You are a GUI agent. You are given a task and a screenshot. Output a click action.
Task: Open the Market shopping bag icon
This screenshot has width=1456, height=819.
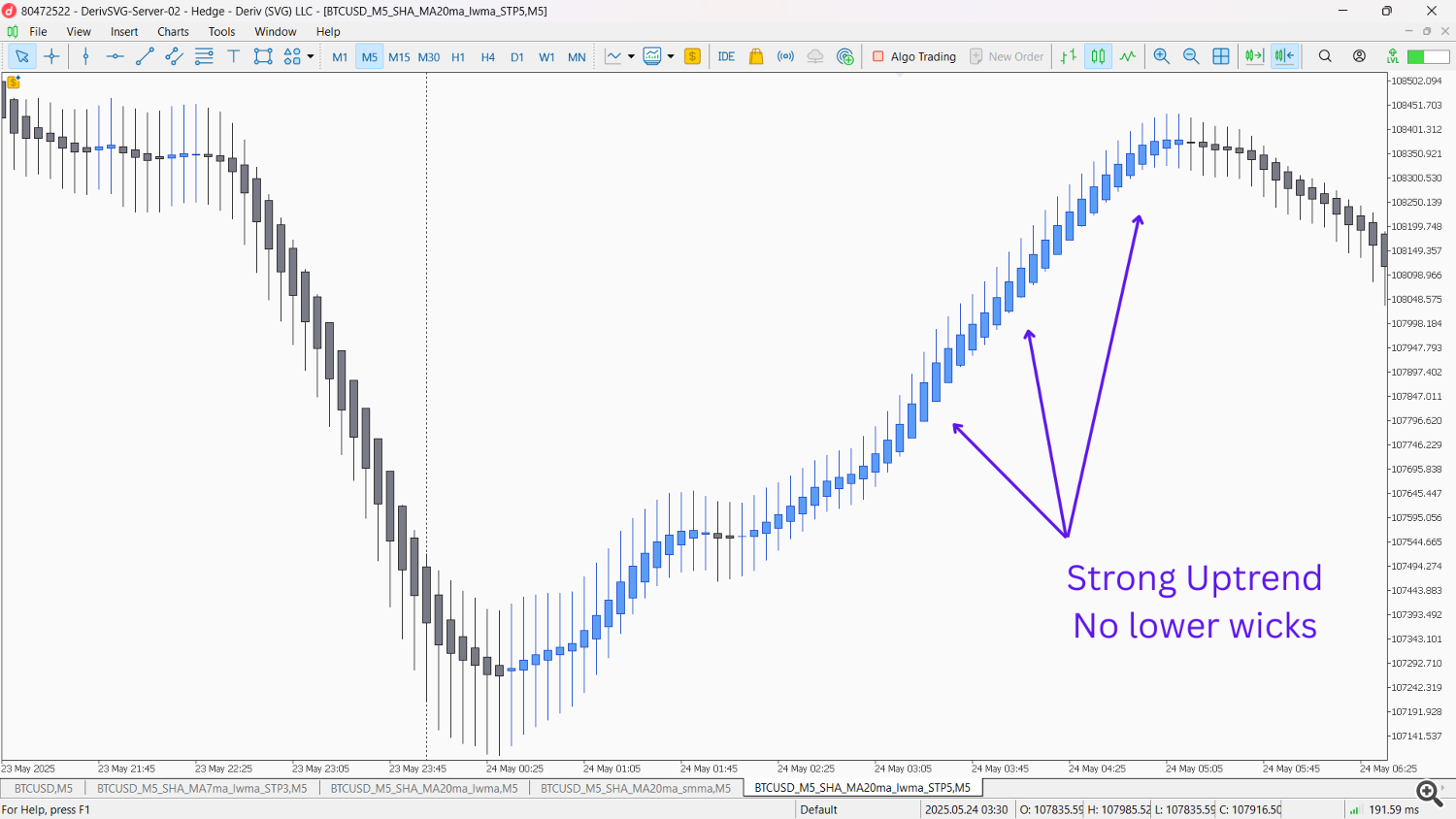[x=756, y=56]
